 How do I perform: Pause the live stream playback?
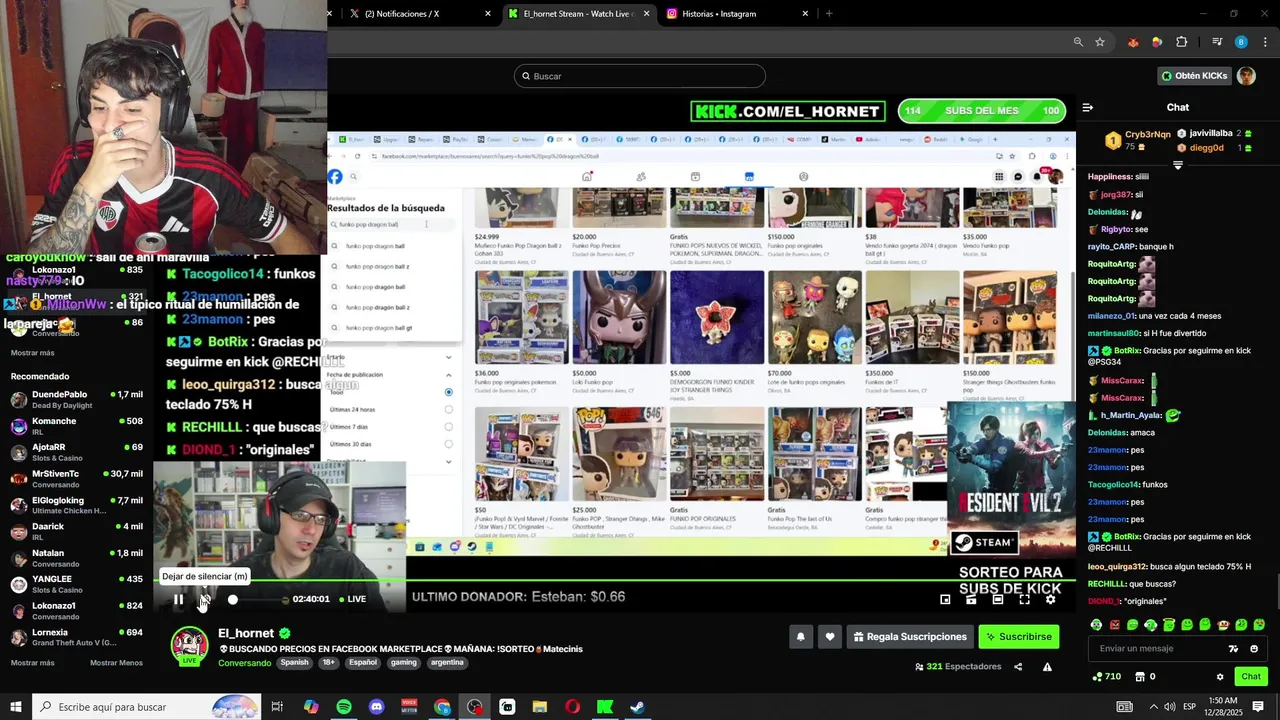(x=178, y=599)
